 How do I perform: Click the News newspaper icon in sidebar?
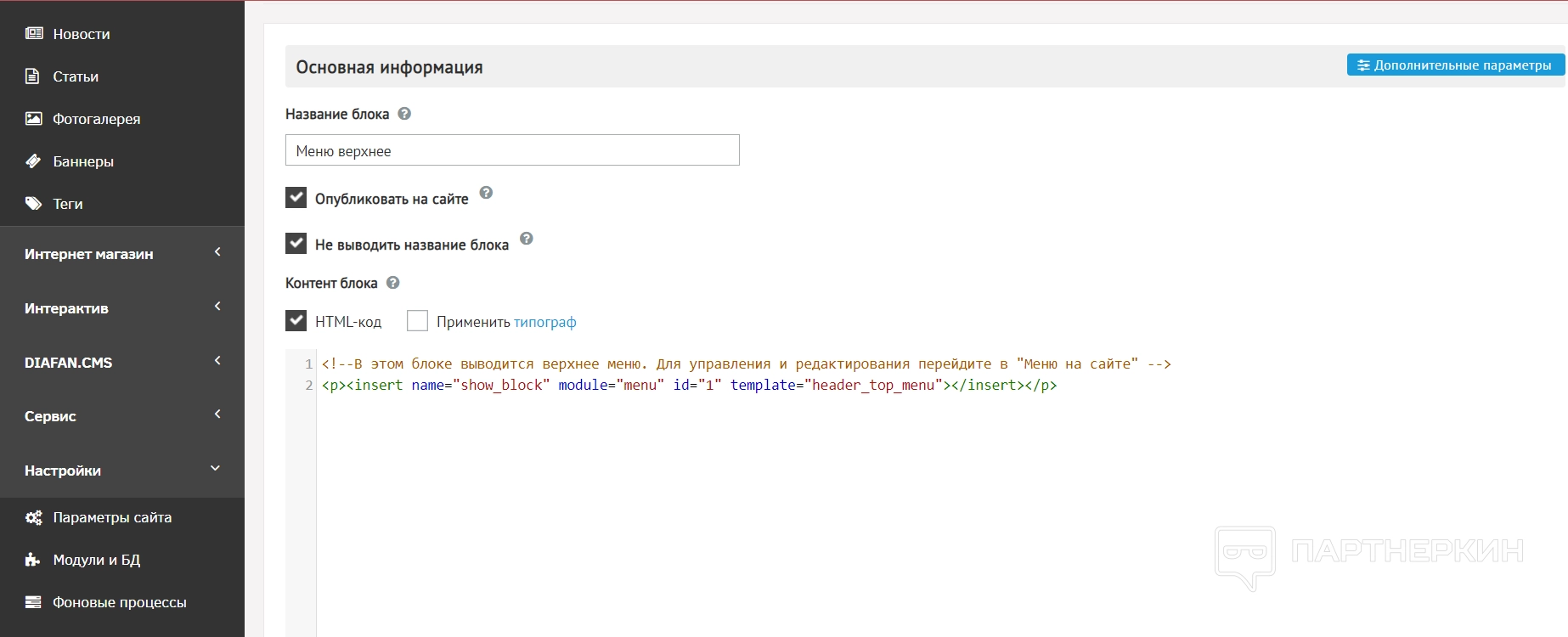tap(34, 34)
